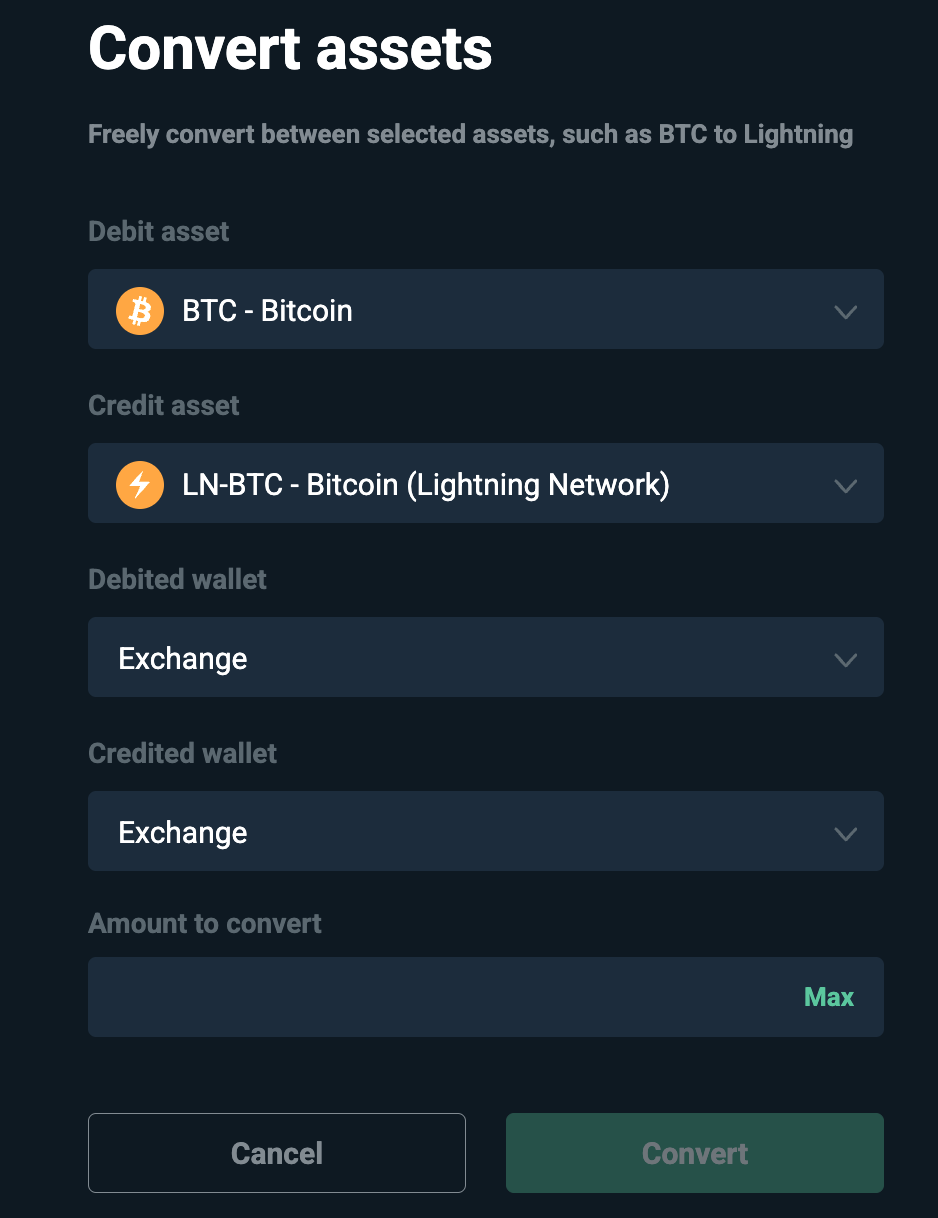The width and height of the screenshot is (938, 1218).
Task: Click the orange Bitcoin logo icon
Action: coord(140,310)
